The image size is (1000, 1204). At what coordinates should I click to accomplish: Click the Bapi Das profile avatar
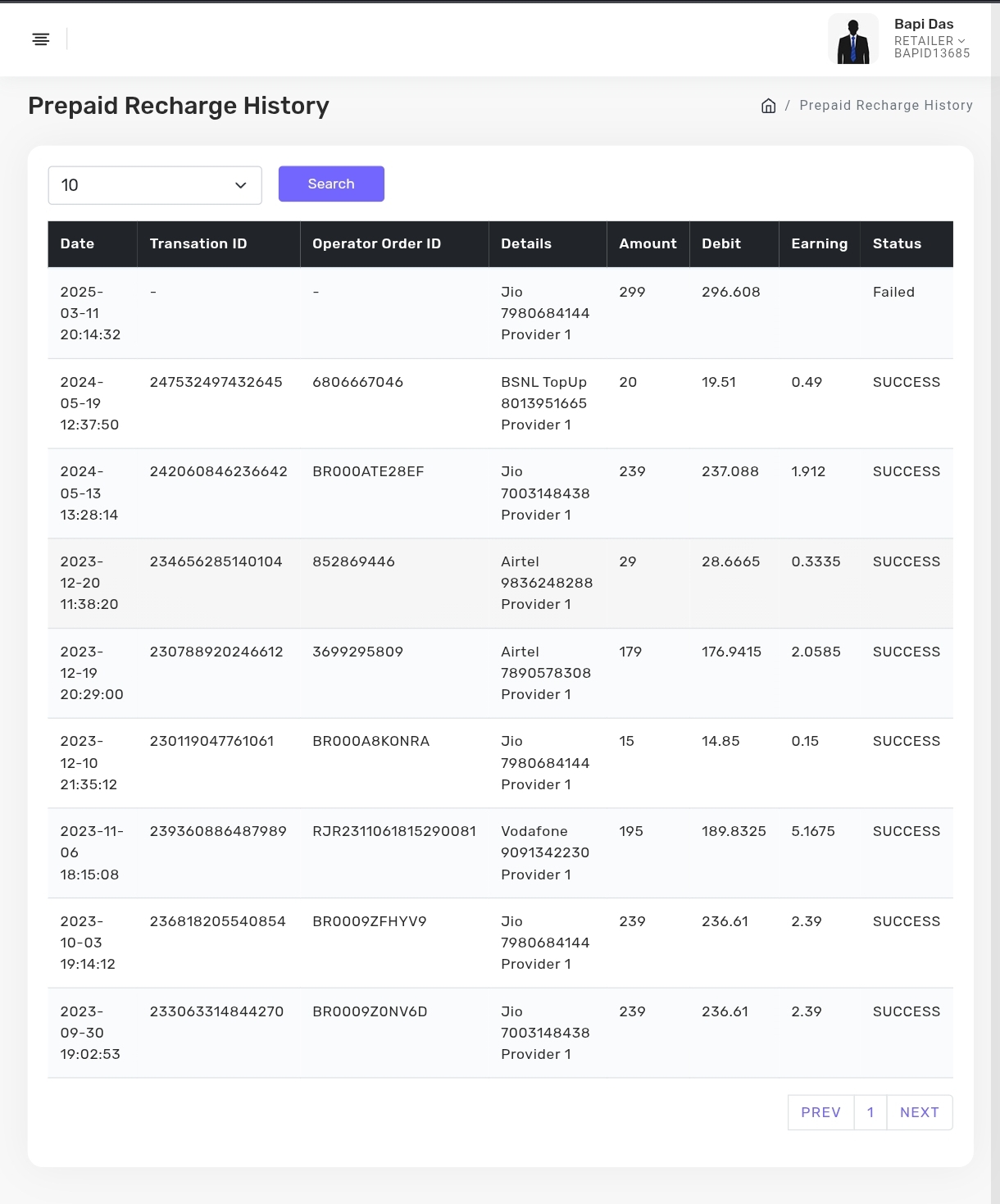pos(852,39)
